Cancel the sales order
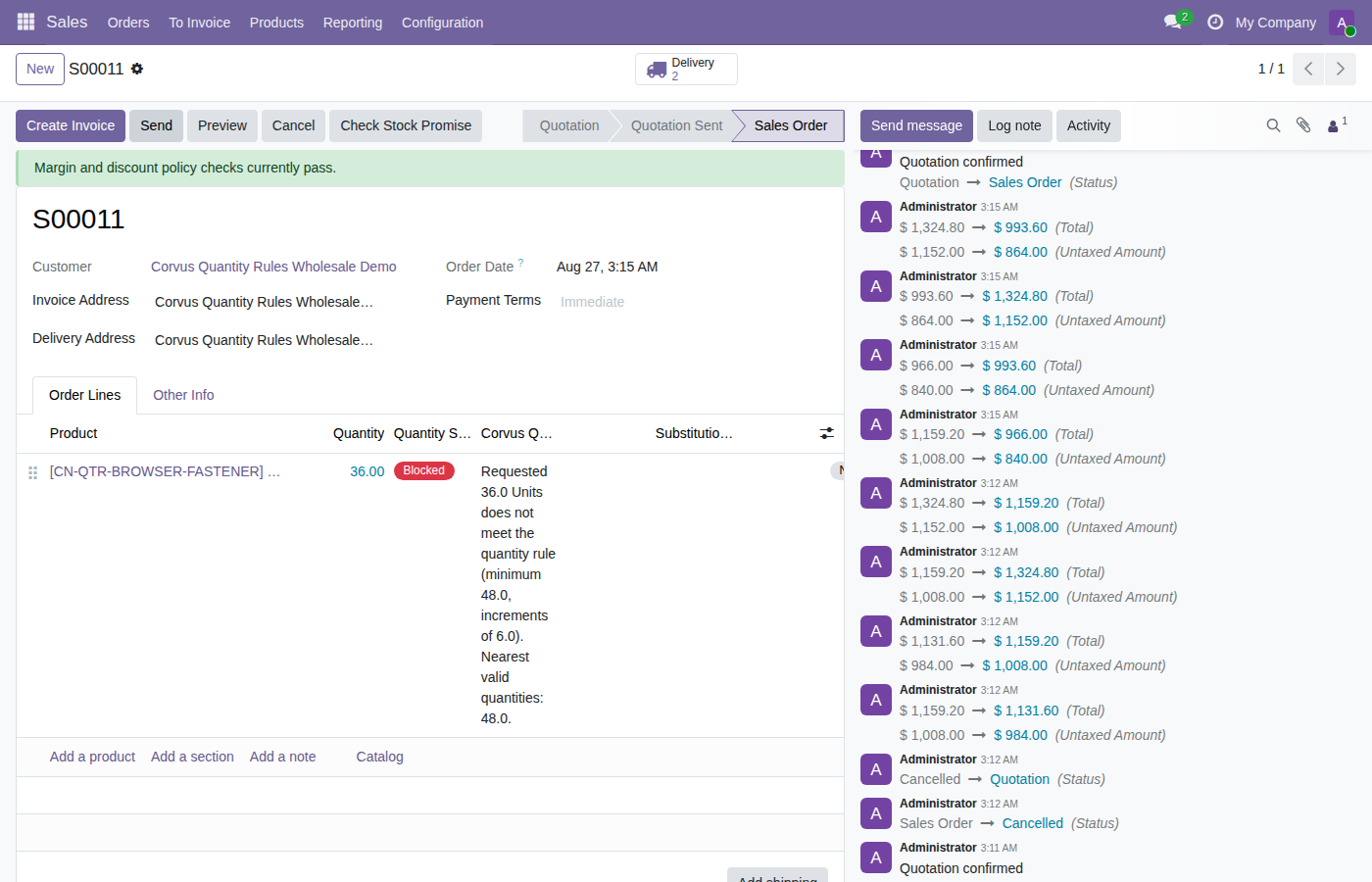This screenshot has width=1372, height=882. (293, 125)
